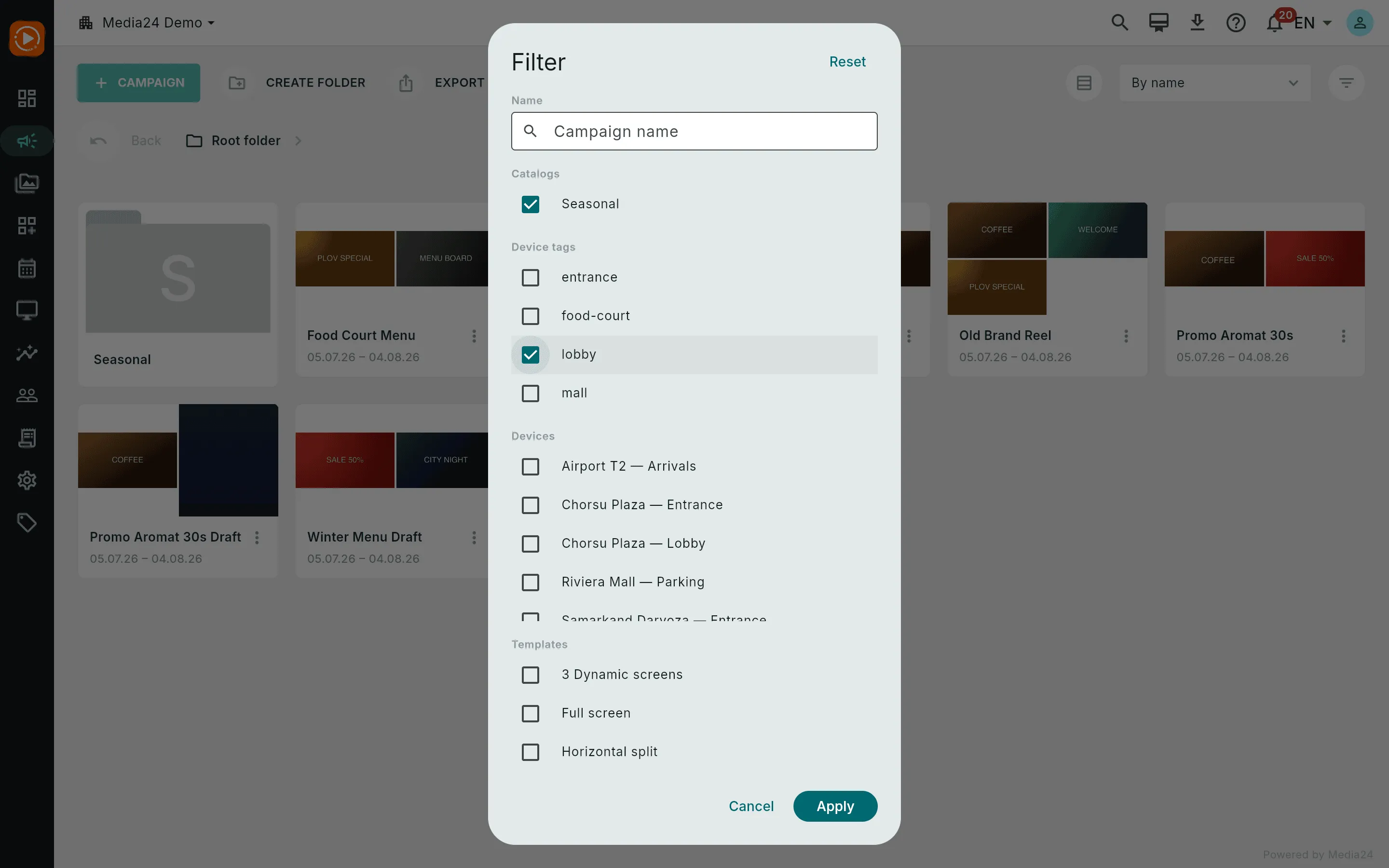Viewport: 1389px width, 868px height.
Task: Open Promo Aromat 30s Draft three-dot menu
Action: tap(257, 537)
